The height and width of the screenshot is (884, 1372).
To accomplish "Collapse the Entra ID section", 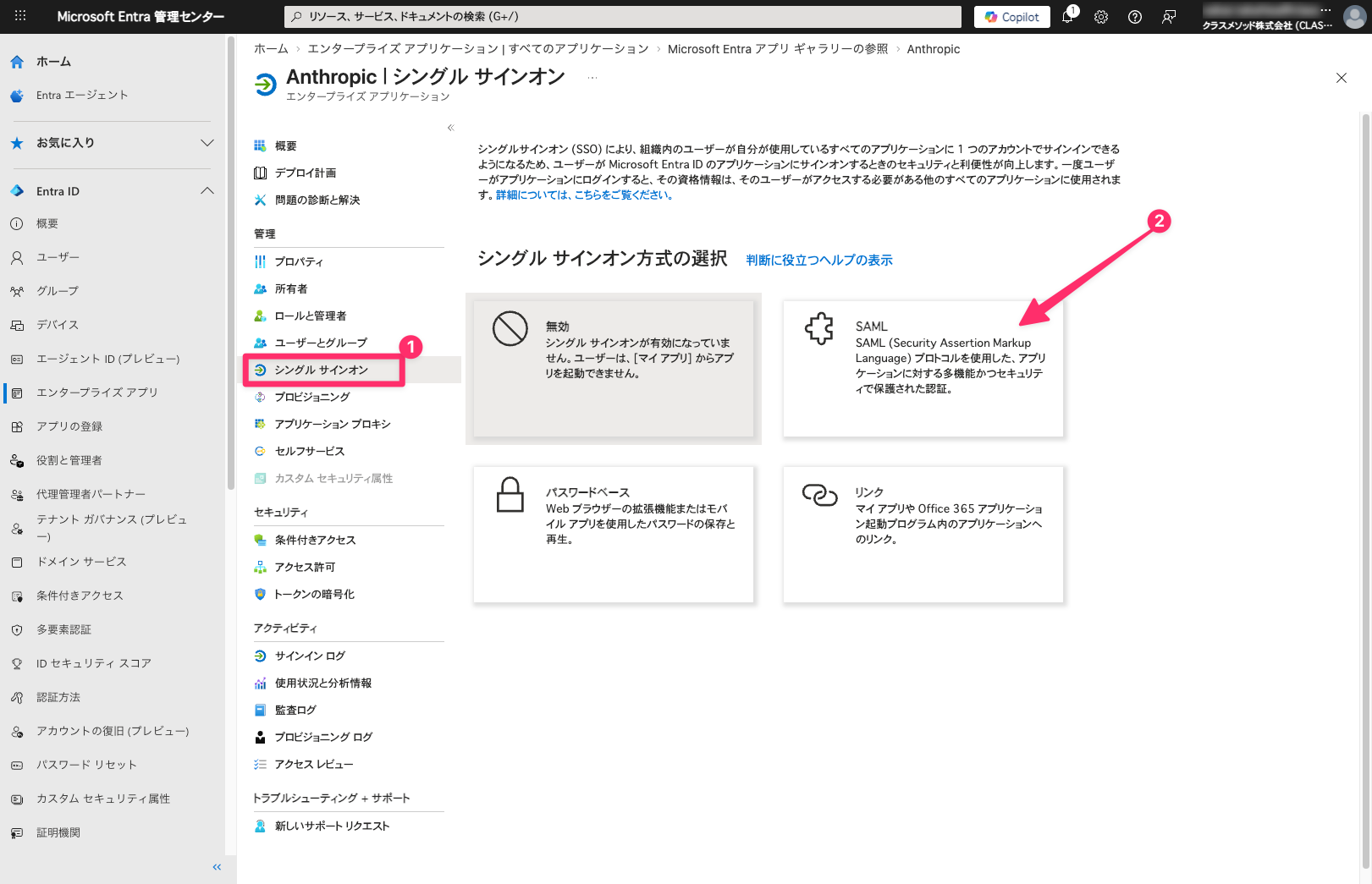I will (x=207, y=191).
